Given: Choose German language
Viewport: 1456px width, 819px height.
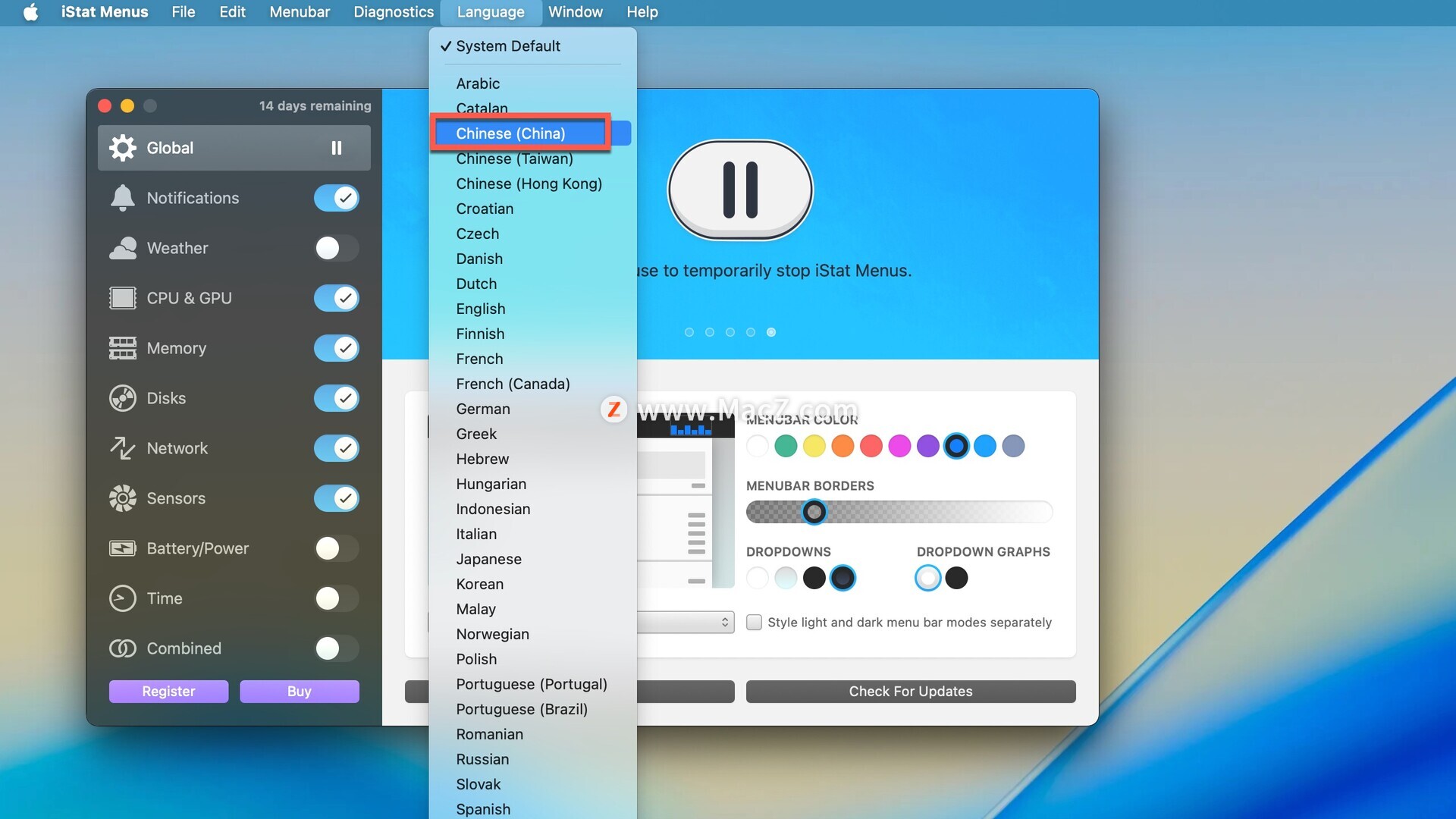Looking at the screenshot, I should tap(532, 409).
